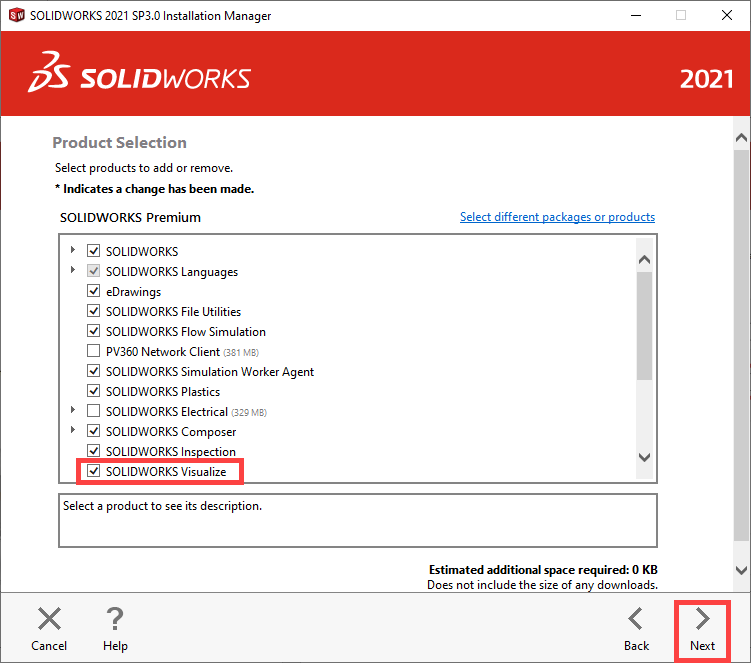751x663 pixels.
Task: Uncheck the SOLIDWORKS Composer checkbox
Action: (x=93, y=431)
